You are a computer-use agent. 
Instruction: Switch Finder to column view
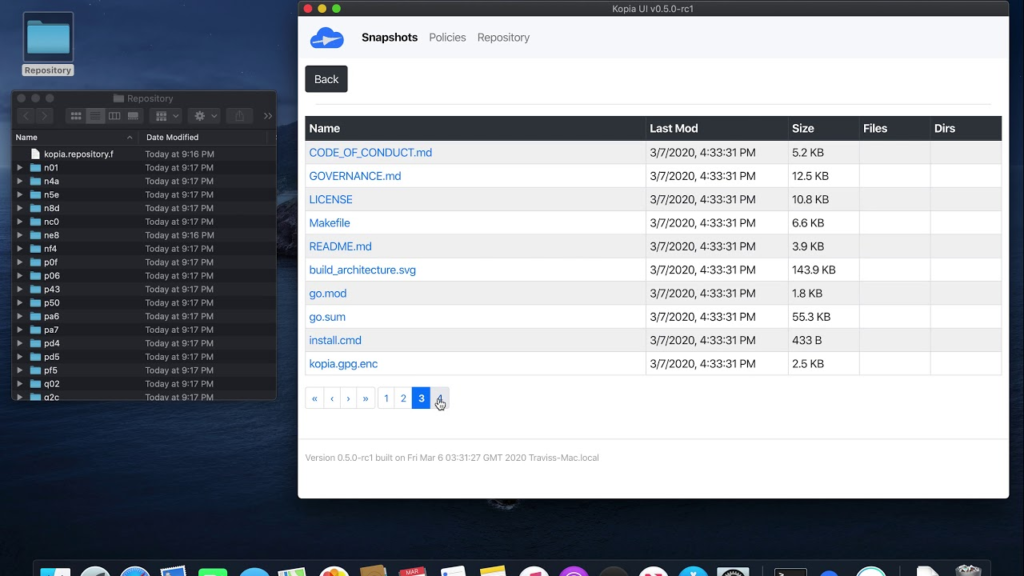coord(114,116)
